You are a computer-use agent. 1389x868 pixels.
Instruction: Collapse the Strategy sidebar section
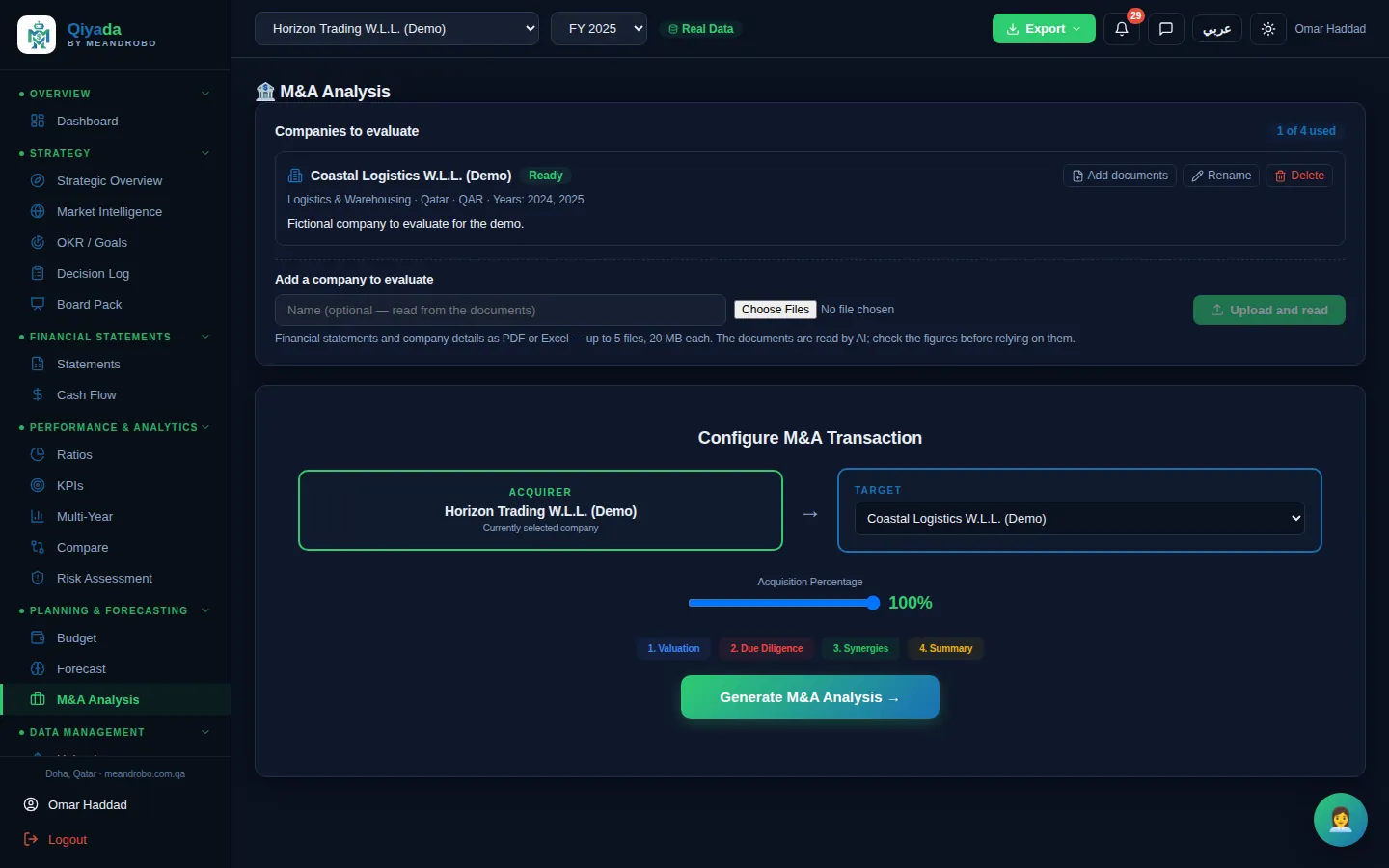click(x=115, y=153)
